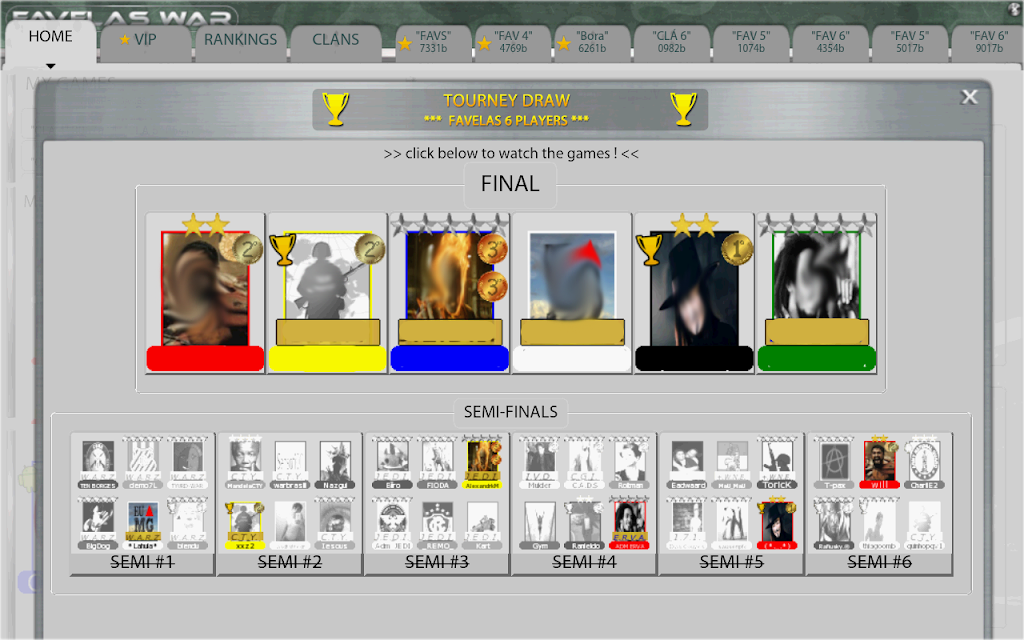Click the 3rd place medal on blue finalist
The image size is (1024, 640).
pos(492,249)
